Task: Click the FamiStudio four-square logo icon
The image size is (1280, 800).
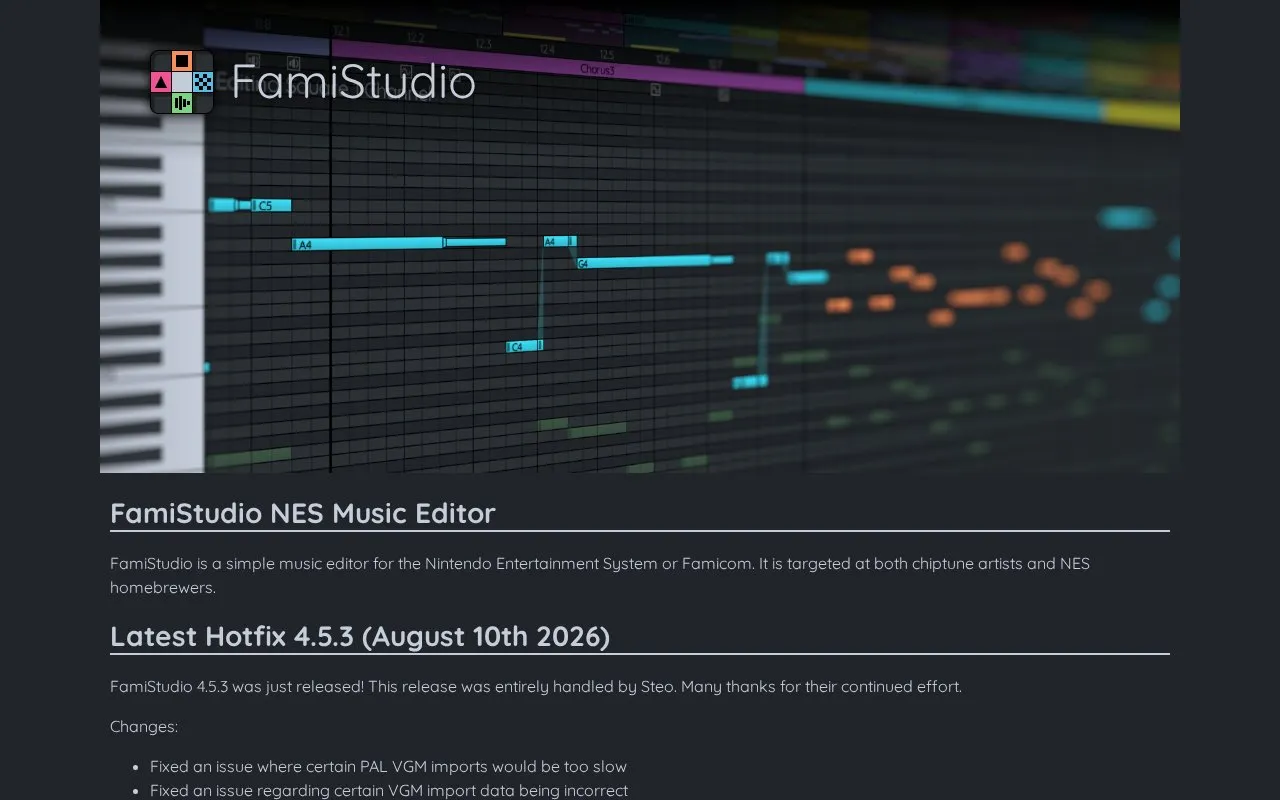Action: click(182, 82)
